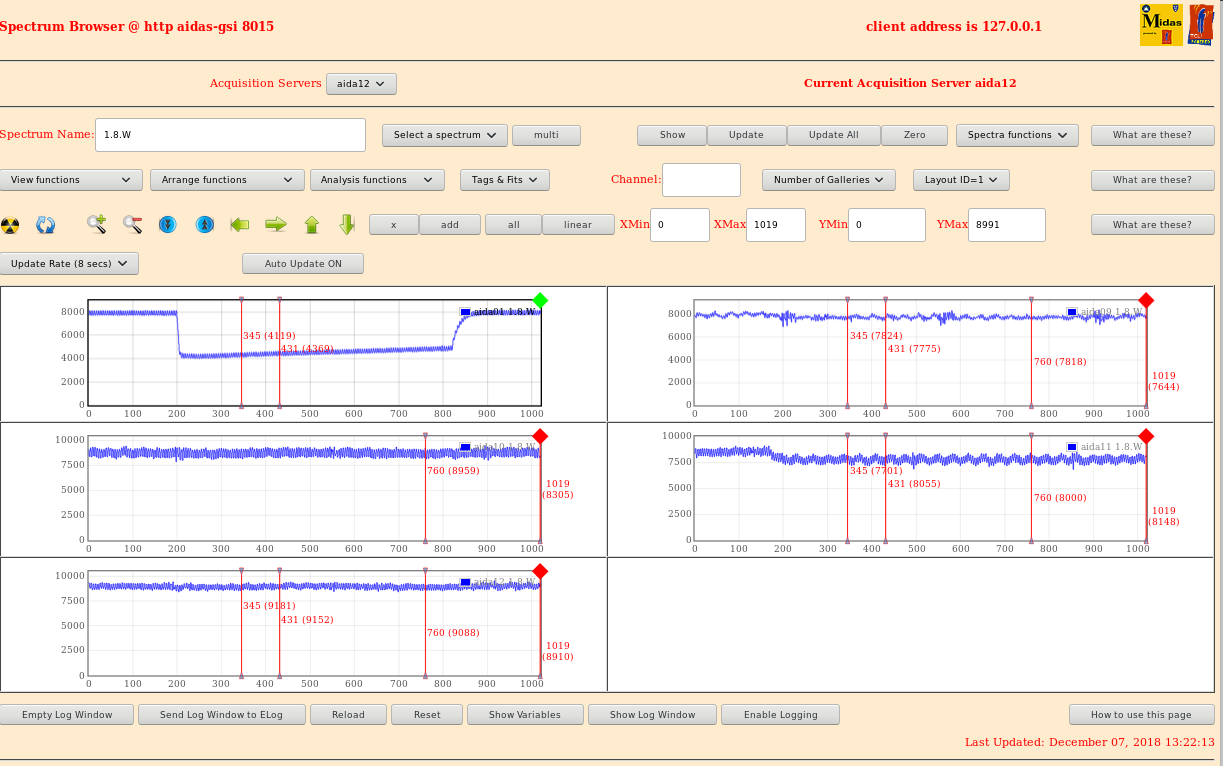This screenshot has width=1223, height=766.
Task: Click the green left arrow icon
Action: tap(240, 225)
